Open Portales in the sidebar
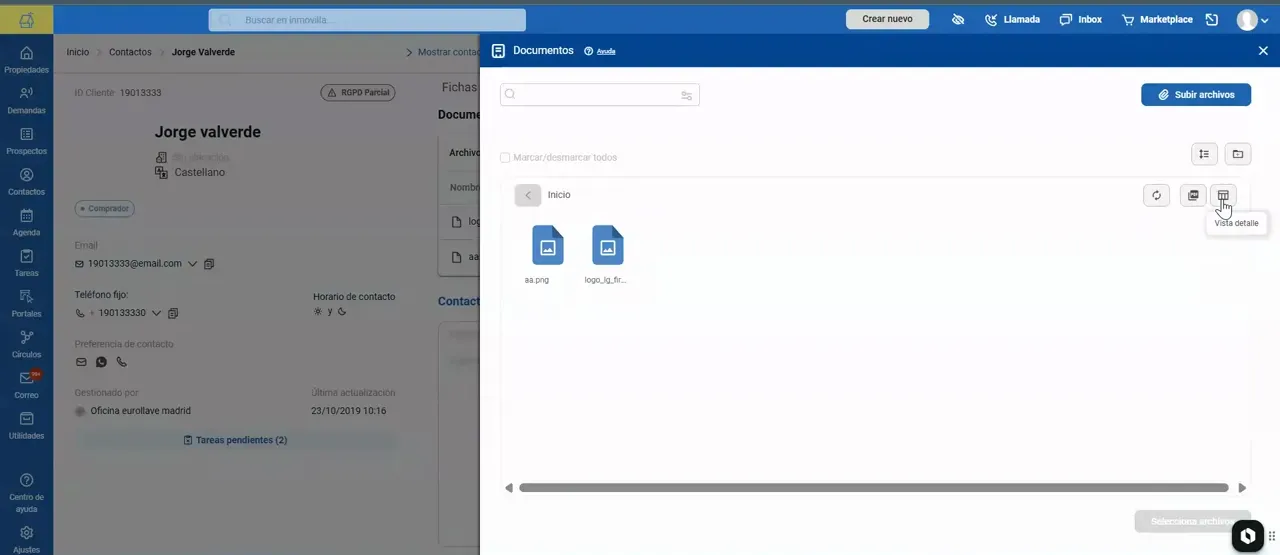This screenshot has width=1280, height=555. (26, 304)
